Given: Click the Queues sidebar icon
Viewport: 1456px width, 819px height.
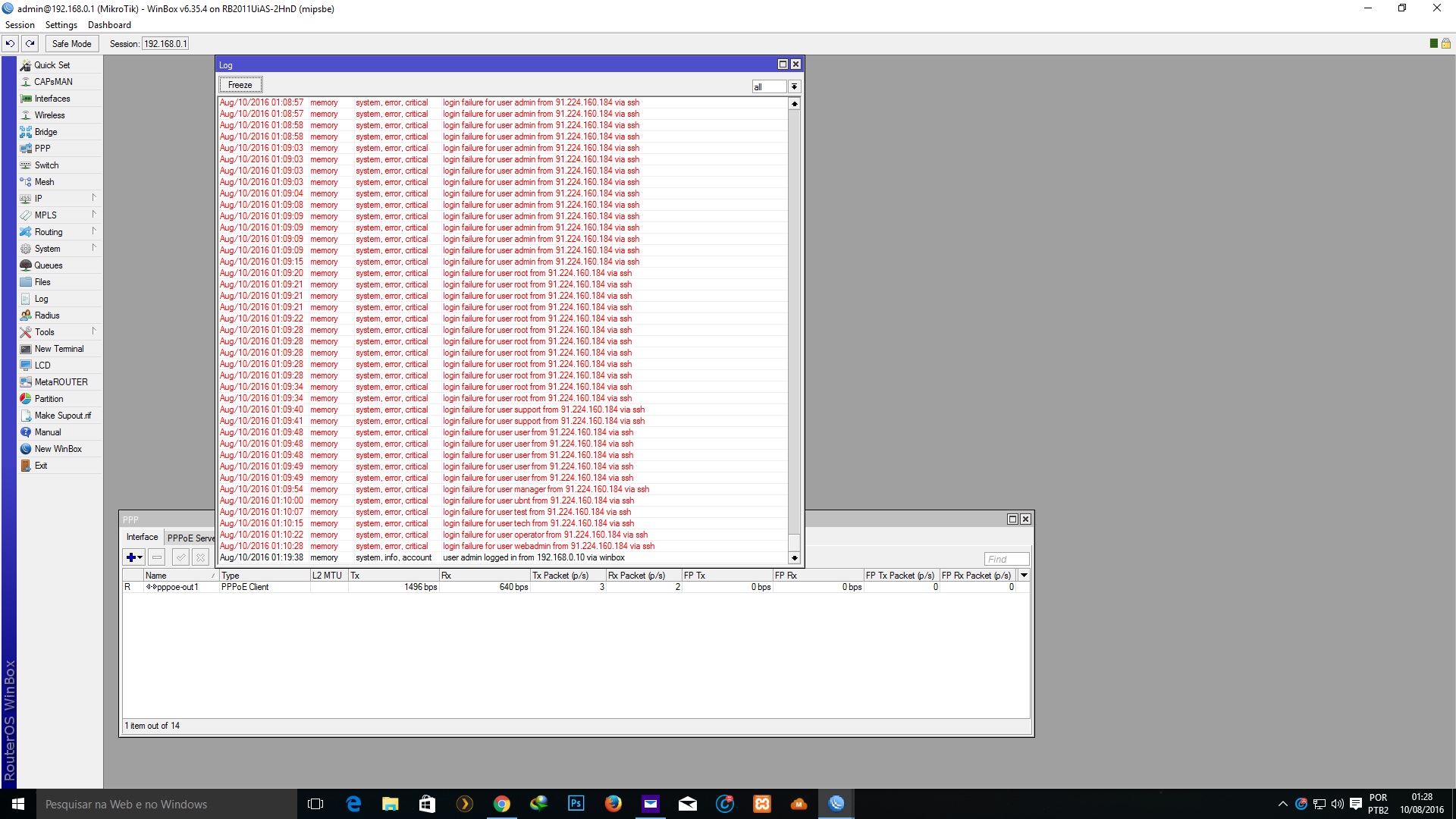Looking at the screenshot, I should (26, 265).
